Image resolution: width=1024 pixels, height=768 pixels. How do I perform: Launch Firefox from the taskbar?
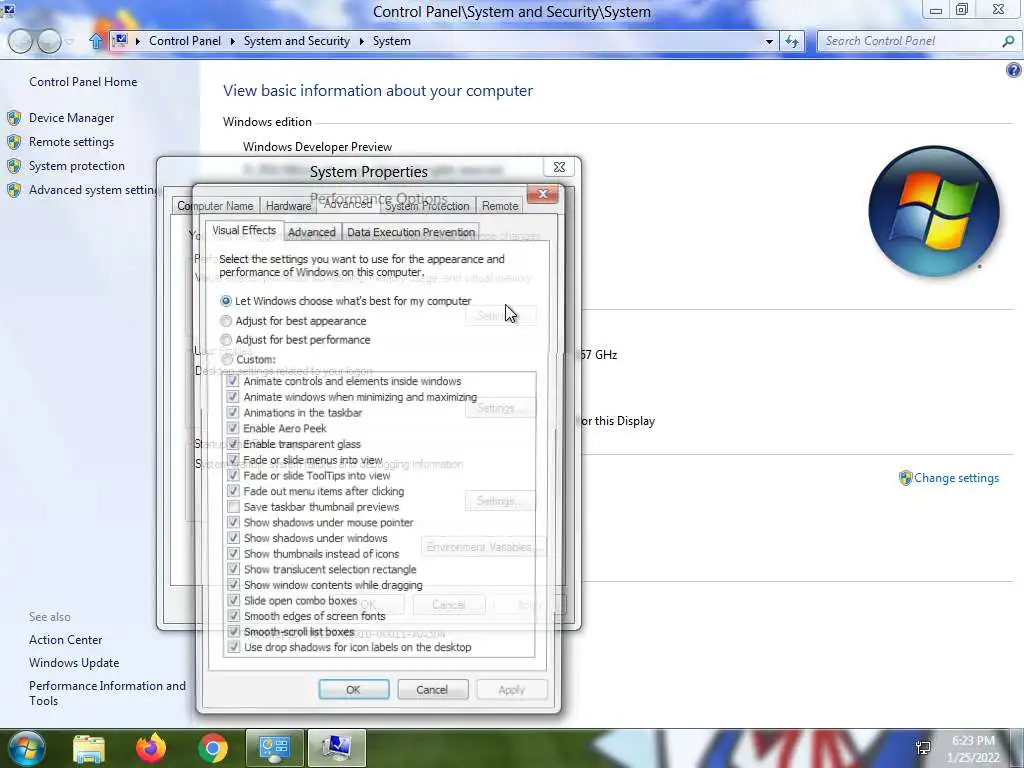click(x=151, y=748)
